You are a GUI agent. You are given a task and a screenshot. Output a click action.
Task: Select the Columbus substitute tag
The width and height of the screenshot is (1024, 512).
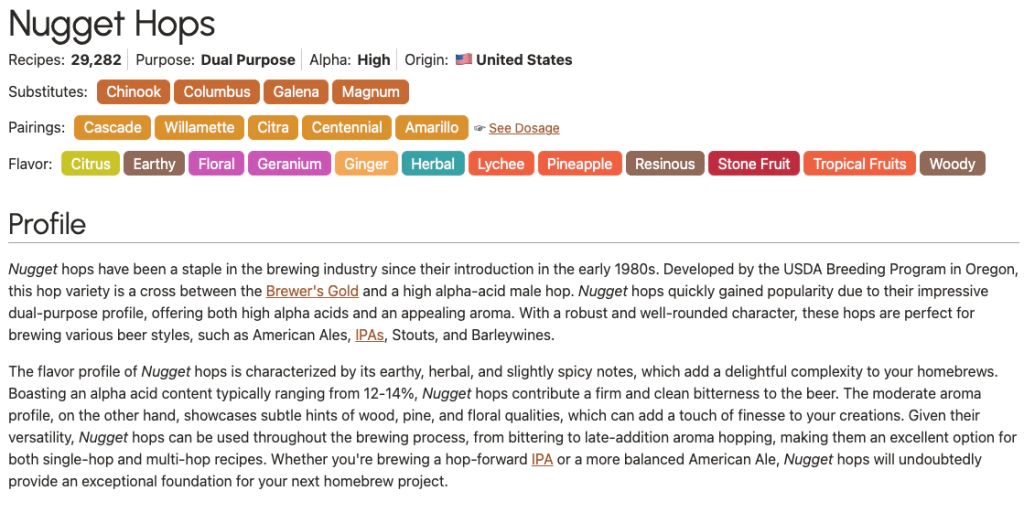tap(217, 92)
